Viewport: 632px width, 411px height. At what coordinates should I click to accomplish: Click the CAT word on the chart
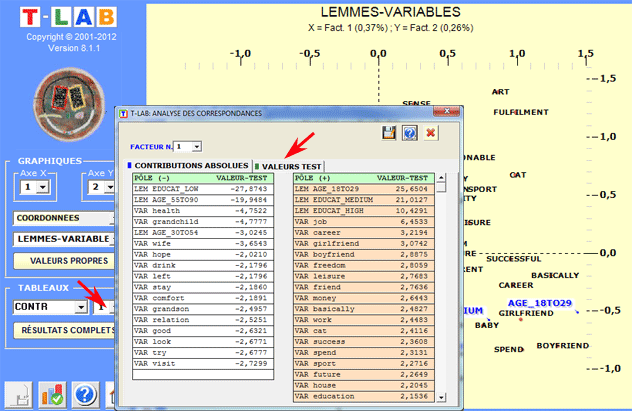(518, 175)
